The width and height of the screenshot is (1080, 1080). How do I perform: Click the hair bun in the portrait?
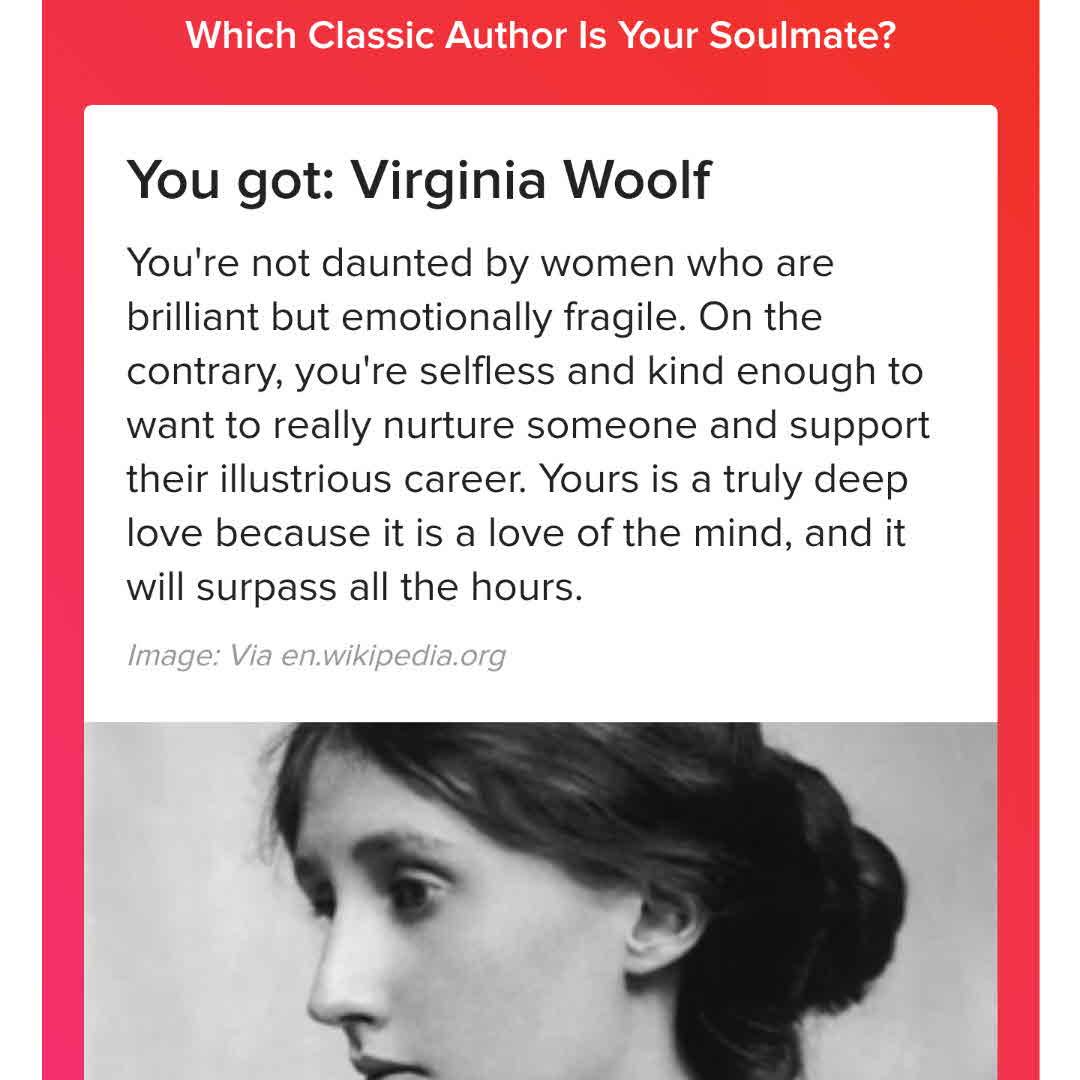point(850,900)
